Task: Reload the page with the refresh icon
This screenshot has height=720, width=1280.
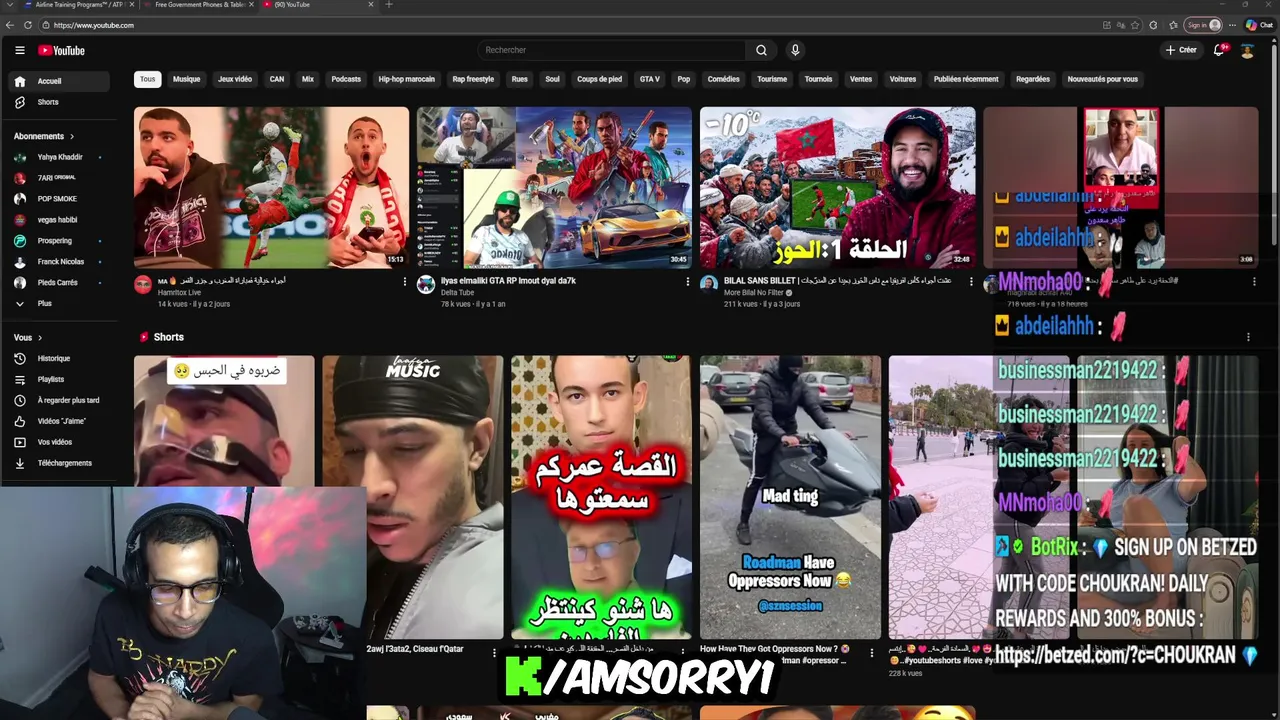Action: 28,25
